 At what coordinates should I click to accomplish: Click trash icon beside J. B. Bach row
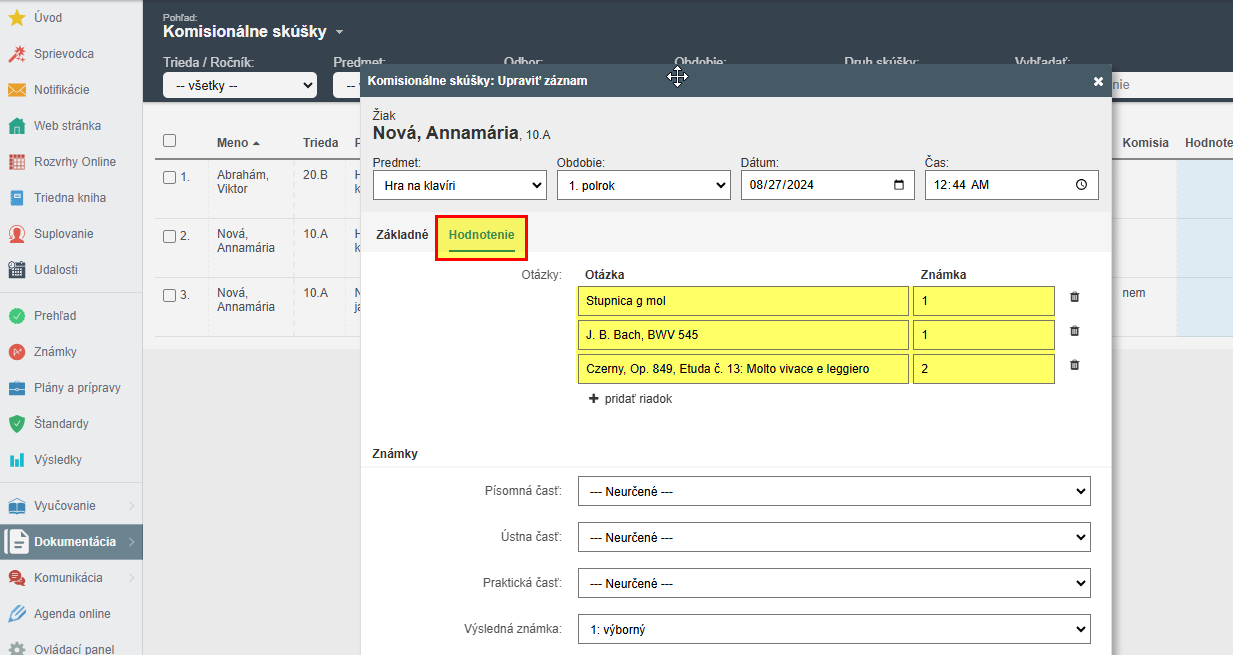pos(1074,331)
